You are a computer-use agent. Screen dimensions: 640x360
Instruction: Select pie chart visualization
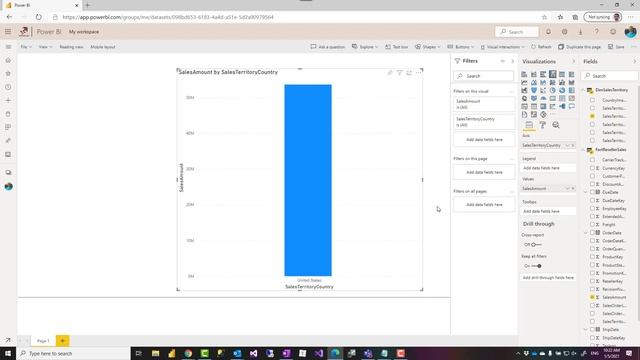click(x=553, y=90)
